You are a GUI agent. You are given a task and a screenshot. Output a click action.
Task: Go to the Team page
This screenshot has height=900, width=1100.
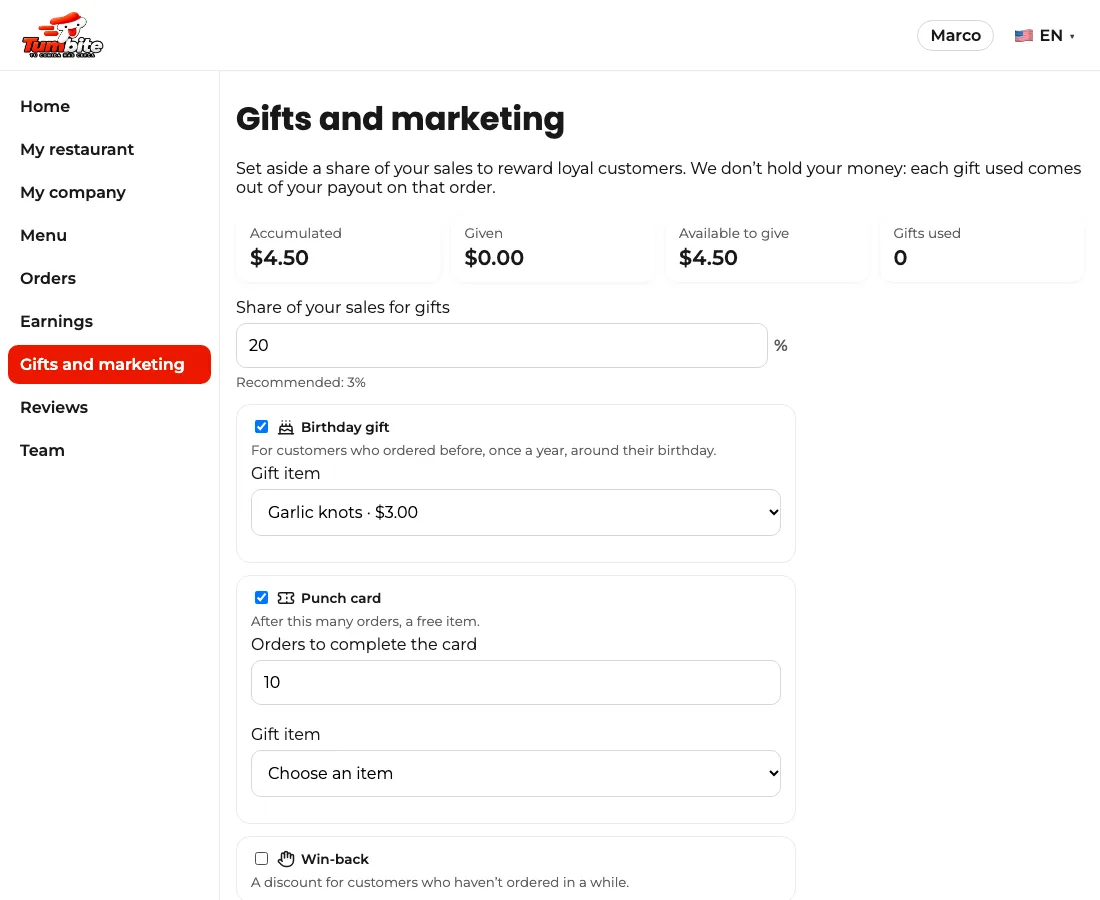(x=42, y=450)
